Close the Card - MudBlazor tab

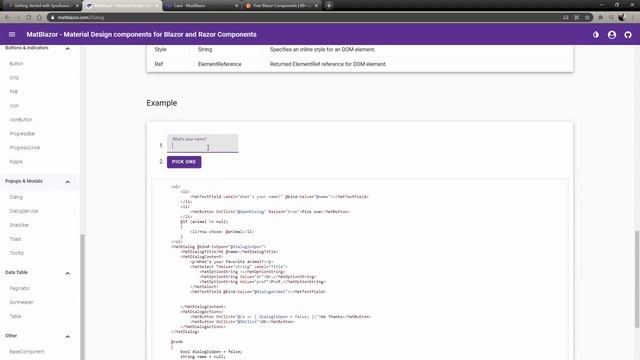pyautogui.click(x=236, y=6)
